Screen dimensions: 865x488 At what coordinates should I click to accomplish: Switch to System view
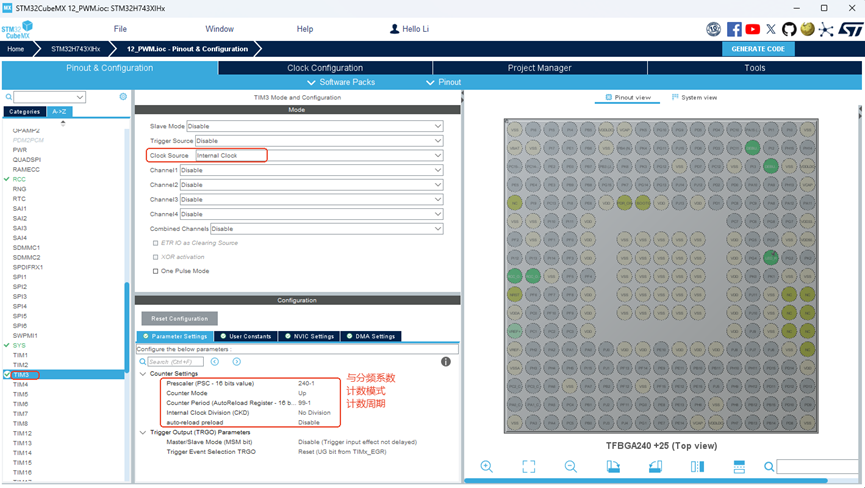point(694,98)
